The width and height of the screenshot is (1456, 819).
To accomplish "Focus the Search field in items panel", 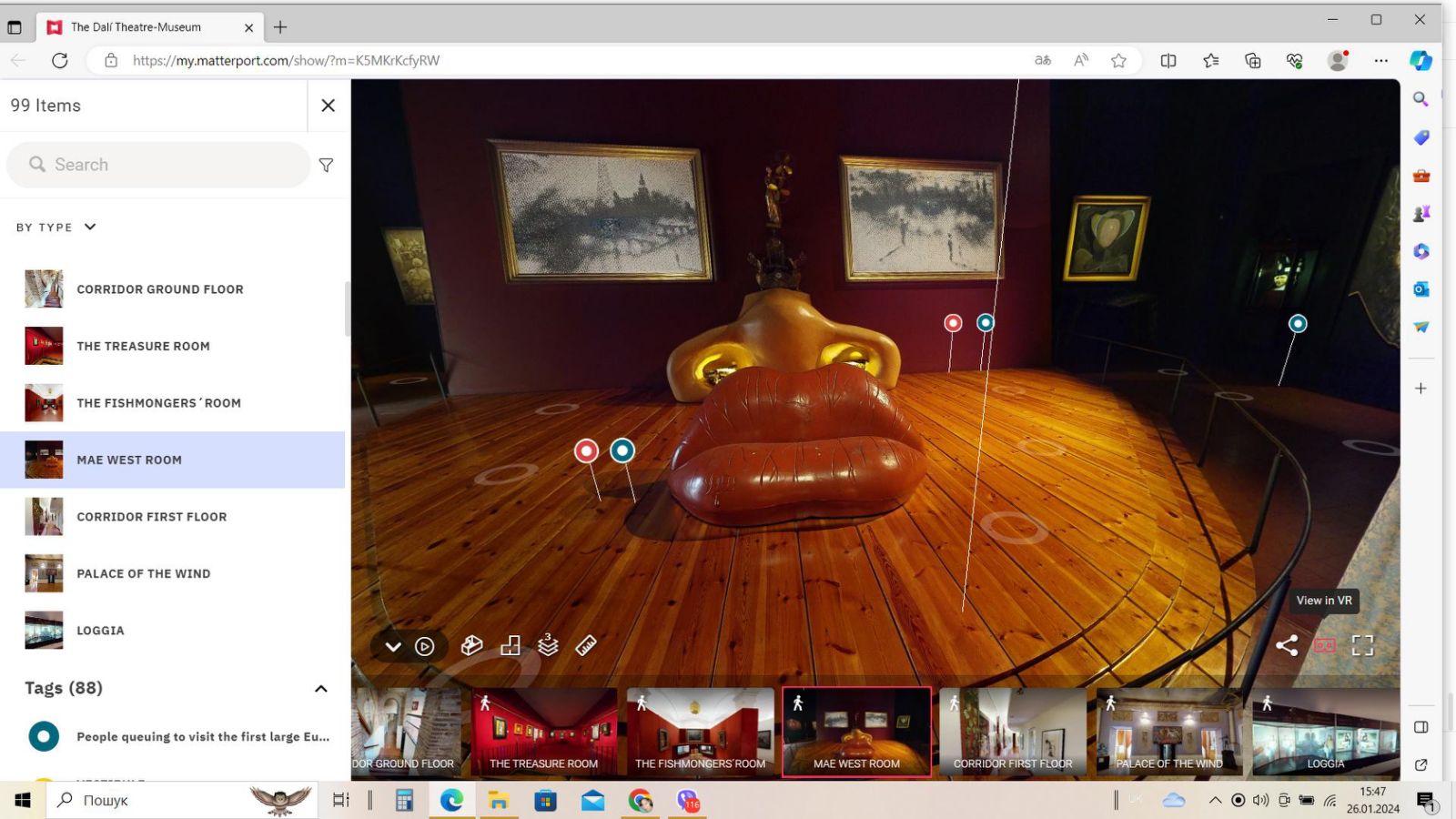I will pyautogui.click(x=158, y=165).
